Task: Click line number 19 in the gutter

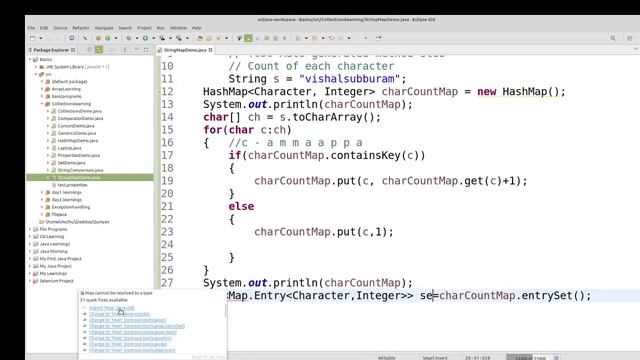Action: pos(167,181)
